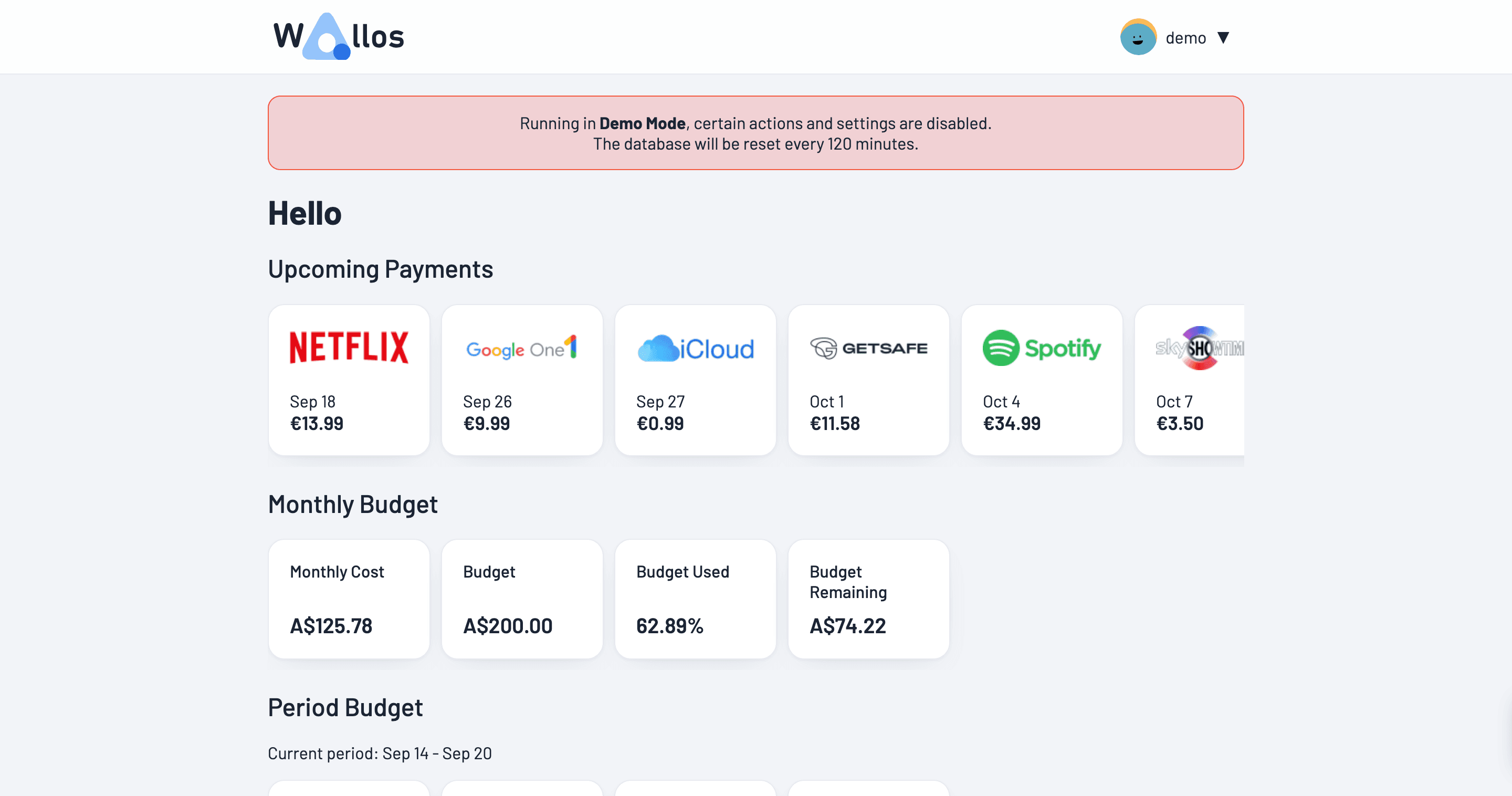Select the A$74.22 remaining value
Viewport: 1512px width, 796px height.
click(847, 626)
